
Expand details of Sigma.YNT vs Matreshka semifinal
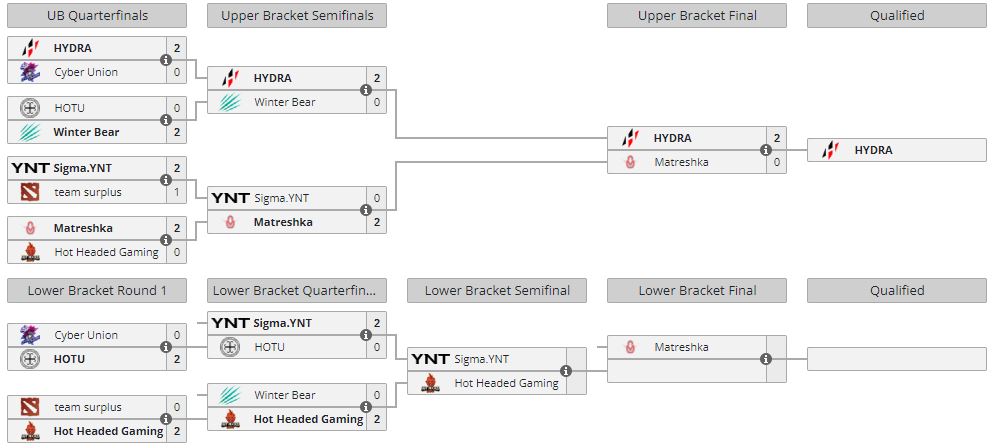pos(366,210)
